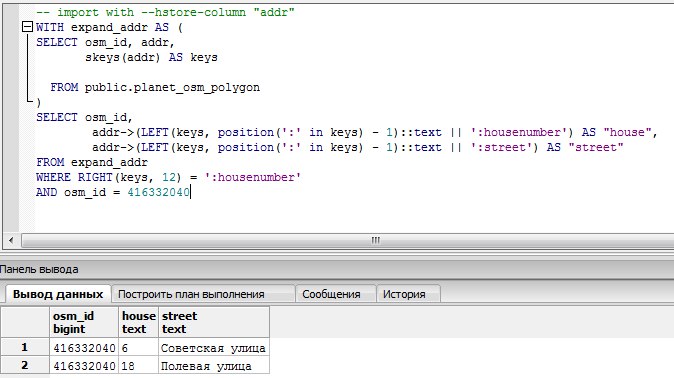Screen dimensions: 674x378
Task: Click osm_id cell in row 1
Action: click(84, 347)
